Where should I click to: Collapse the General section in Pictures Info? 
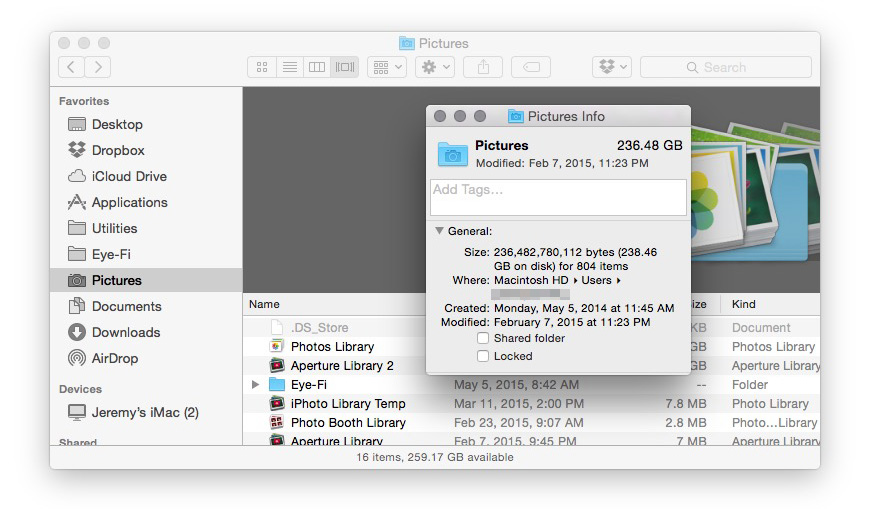coord(439,231)
